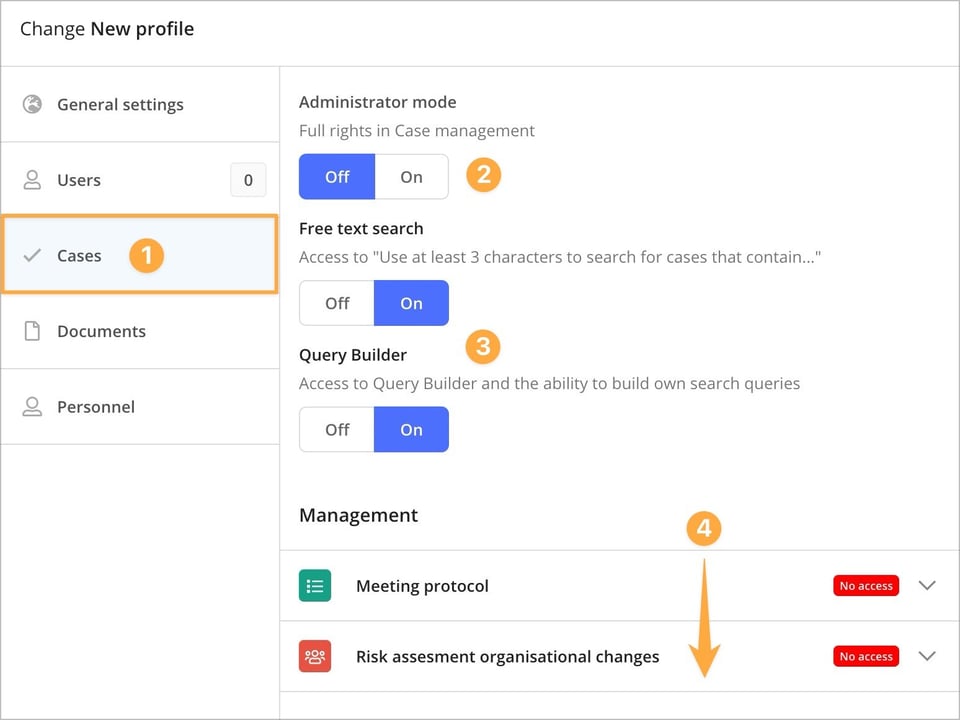Screen dimensions: 960x720
Task: Click the Users person icon
Action: [x=32, y=180]
